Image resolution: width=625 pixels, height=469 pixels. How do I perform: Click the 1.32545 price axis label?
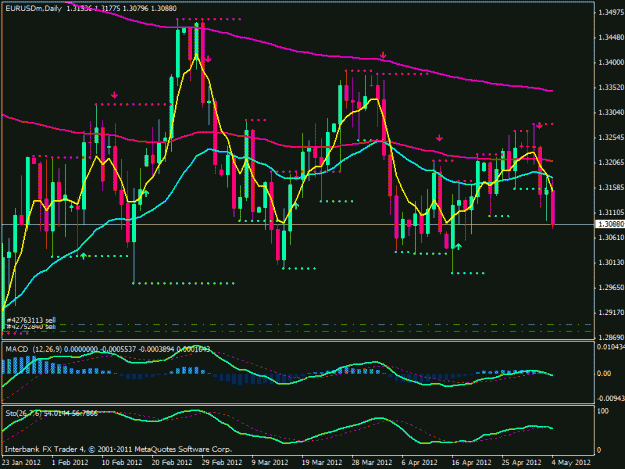[611, 138]
